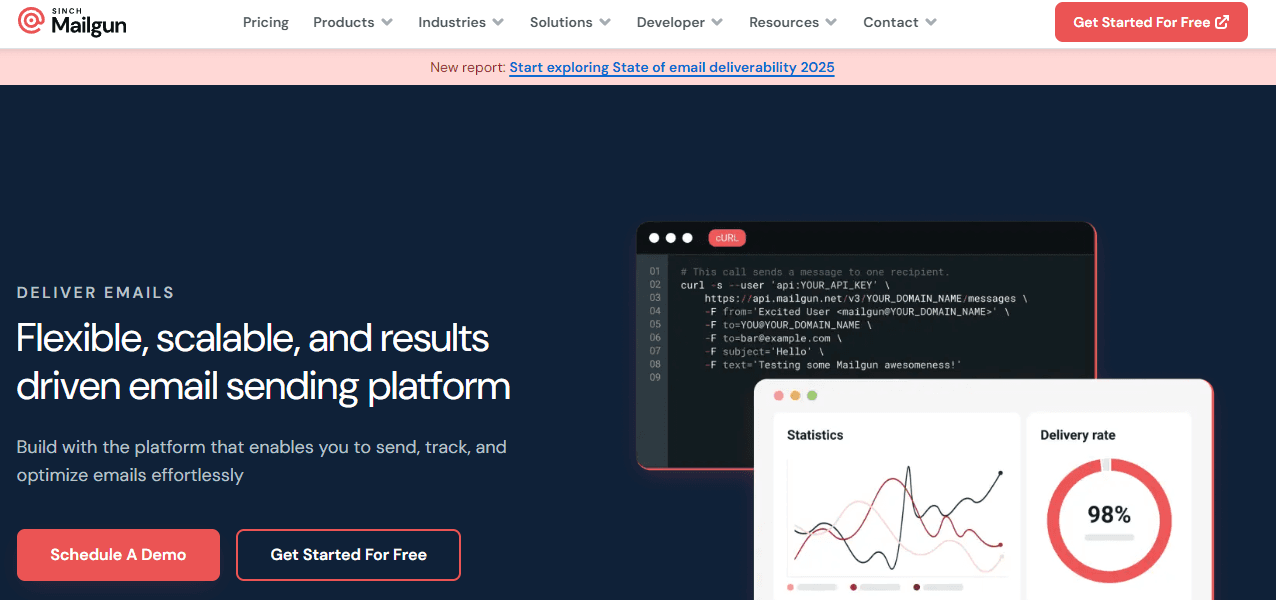Open the State of email deliverability 2025 report
The width and height of the screenshot is (1276, 600).
[x=671, y=67]
